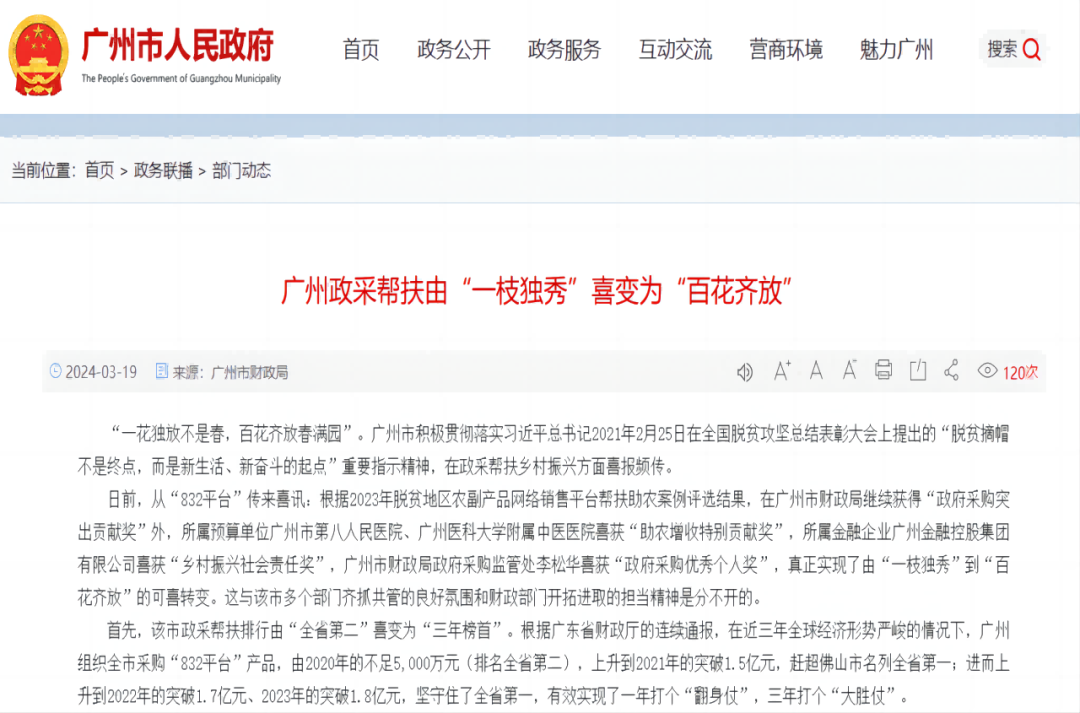Decrease font size with A- icon
This screenshot has height=713, width=1080.
(849, 371)
